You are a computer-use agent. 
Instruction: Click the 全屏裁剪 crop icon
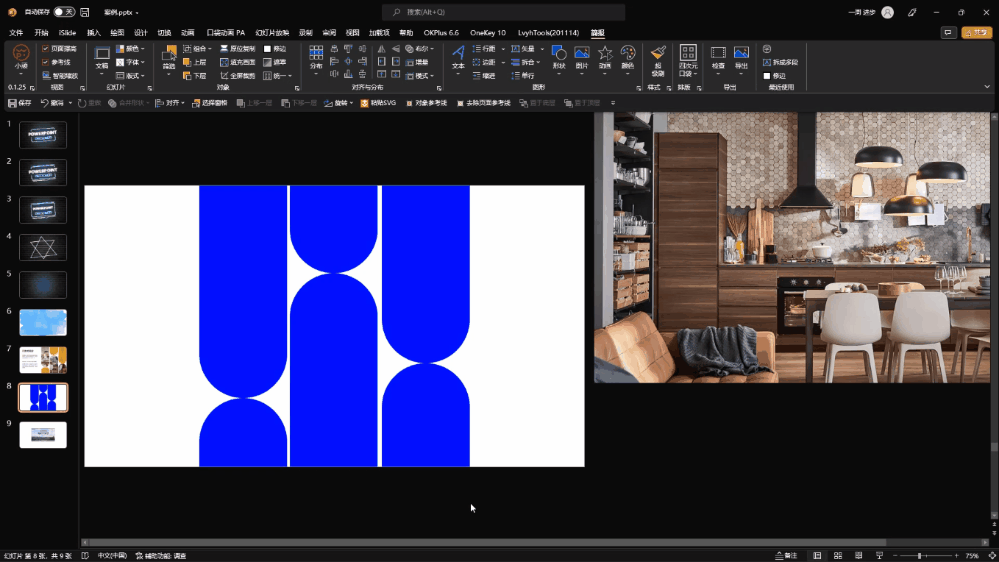[224, 76]
